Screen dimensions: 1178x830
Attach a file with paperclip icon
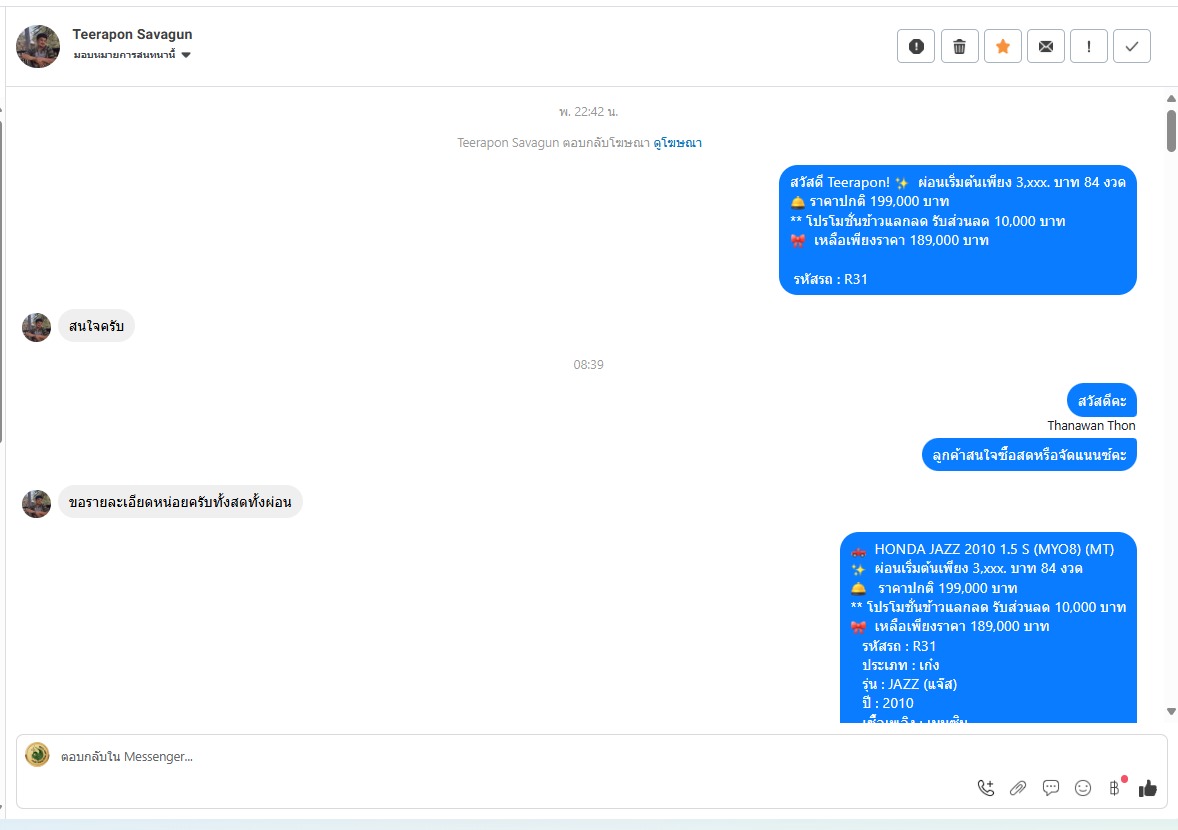click(1018, 788)
